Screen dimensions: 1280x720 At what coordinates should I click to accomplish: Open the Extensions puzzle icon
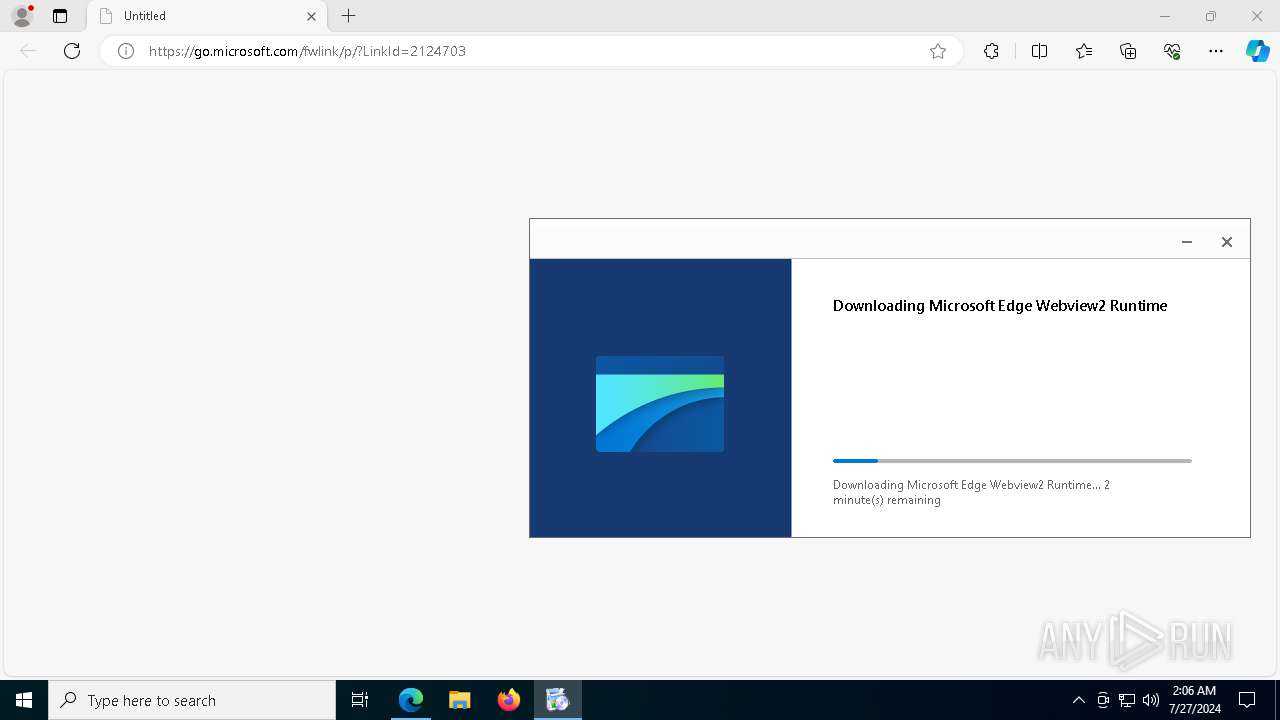point(991,51)
